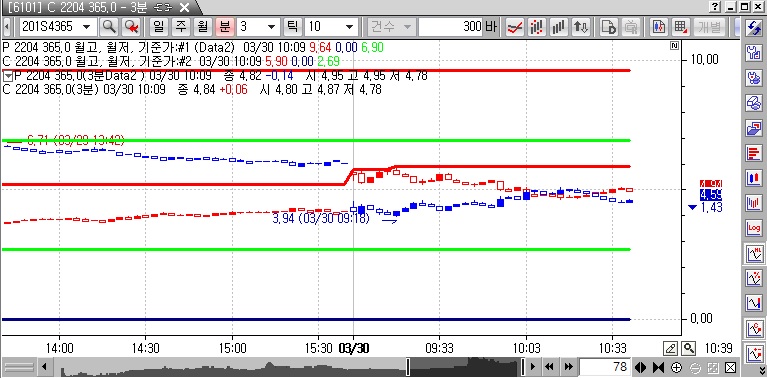Click the pencil edit icon below chart
The height and width of the screenshot is (378, 767).
[671, 348]
